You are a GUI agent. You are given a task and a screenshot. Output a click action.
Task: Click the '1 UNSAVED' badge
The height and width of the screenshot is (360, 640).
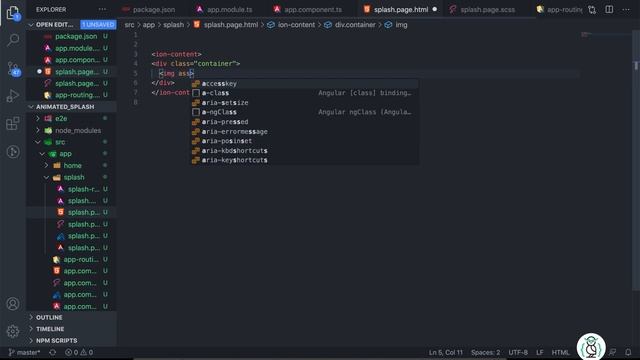coord(98,25)
